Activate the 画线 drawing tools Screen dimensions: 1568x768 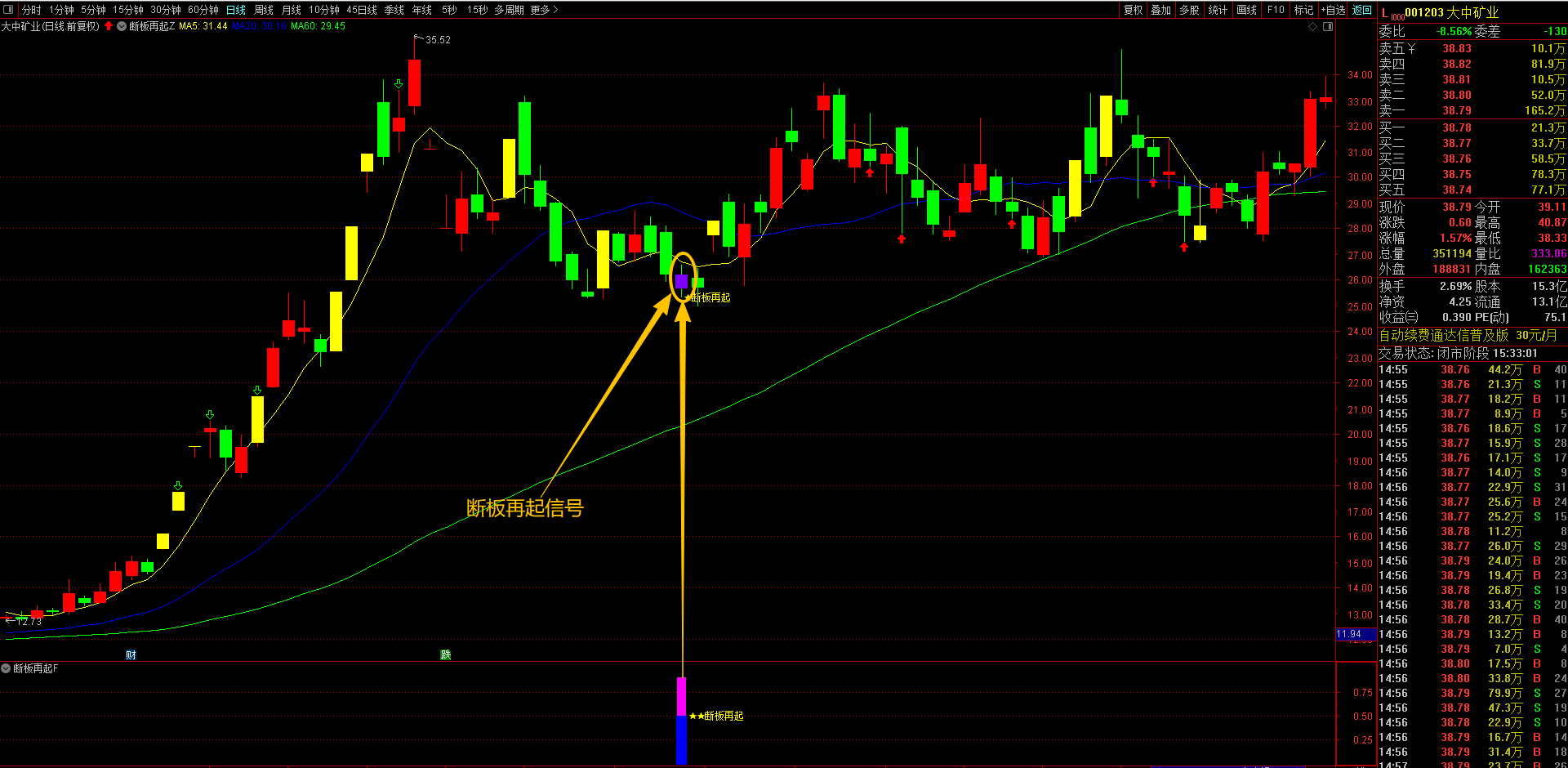point(1247,10)
